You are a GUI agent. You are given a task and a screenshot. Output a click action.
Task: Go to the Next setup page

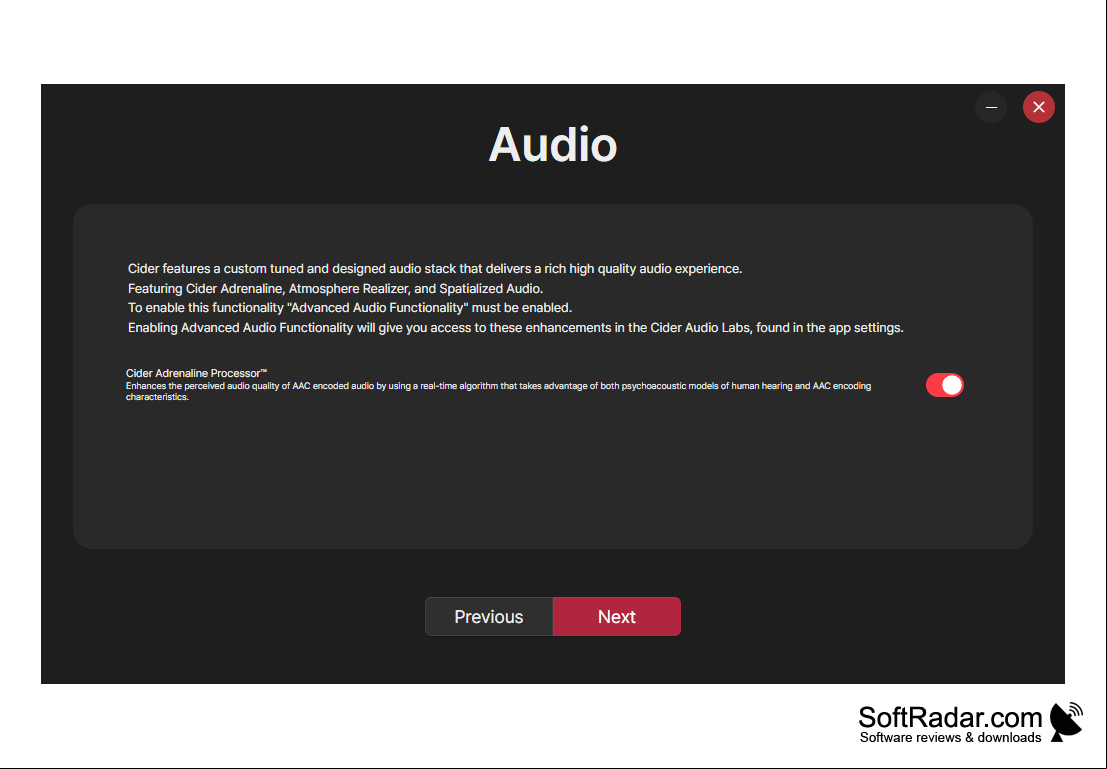(617, 616)
